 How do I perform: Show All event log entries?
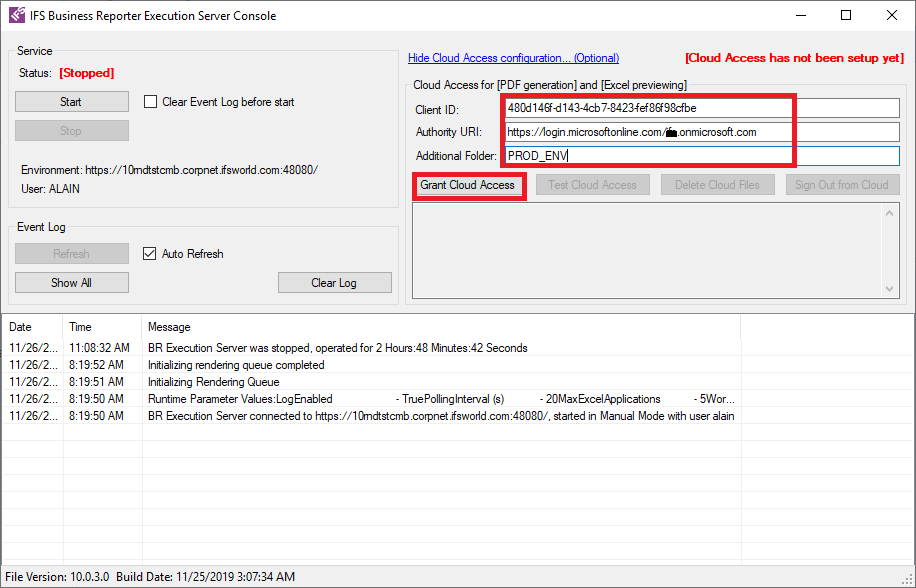click(x=72, y=283)
